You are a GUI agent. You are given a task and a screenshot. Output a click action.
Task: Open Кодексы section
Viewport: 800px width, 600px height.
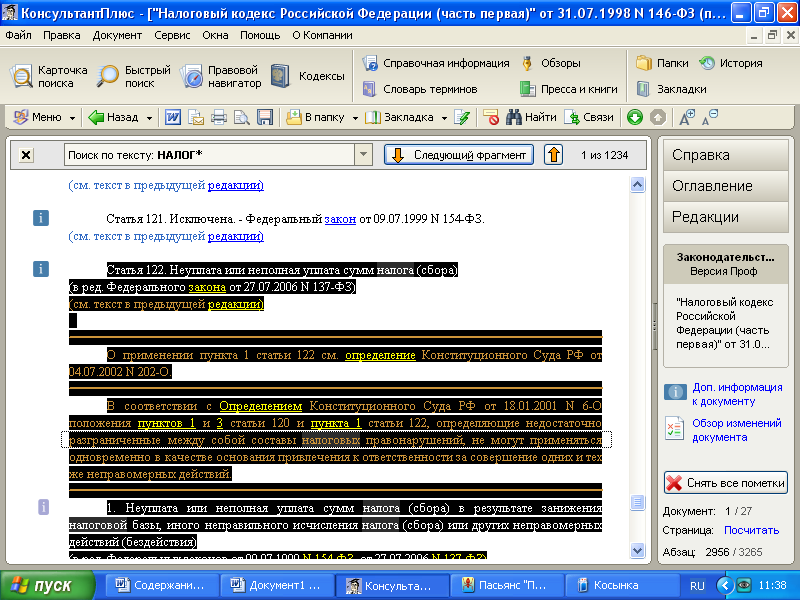point(308,76)
